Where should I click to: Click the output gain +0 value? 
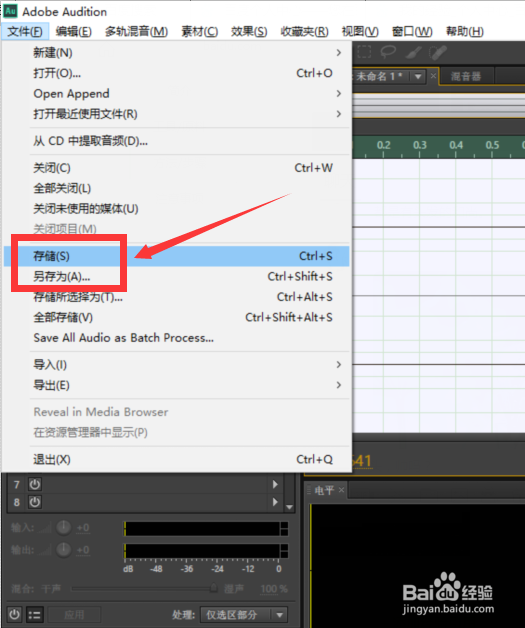(x=83, y=550)
